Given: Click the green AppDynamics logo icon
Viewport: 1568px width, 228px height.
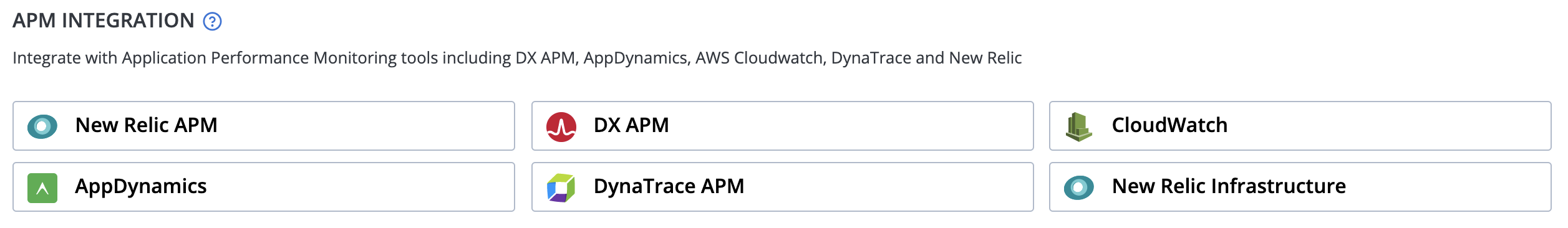Looking at the screenshot, I should pyautogui.click(x=42, y=188).
